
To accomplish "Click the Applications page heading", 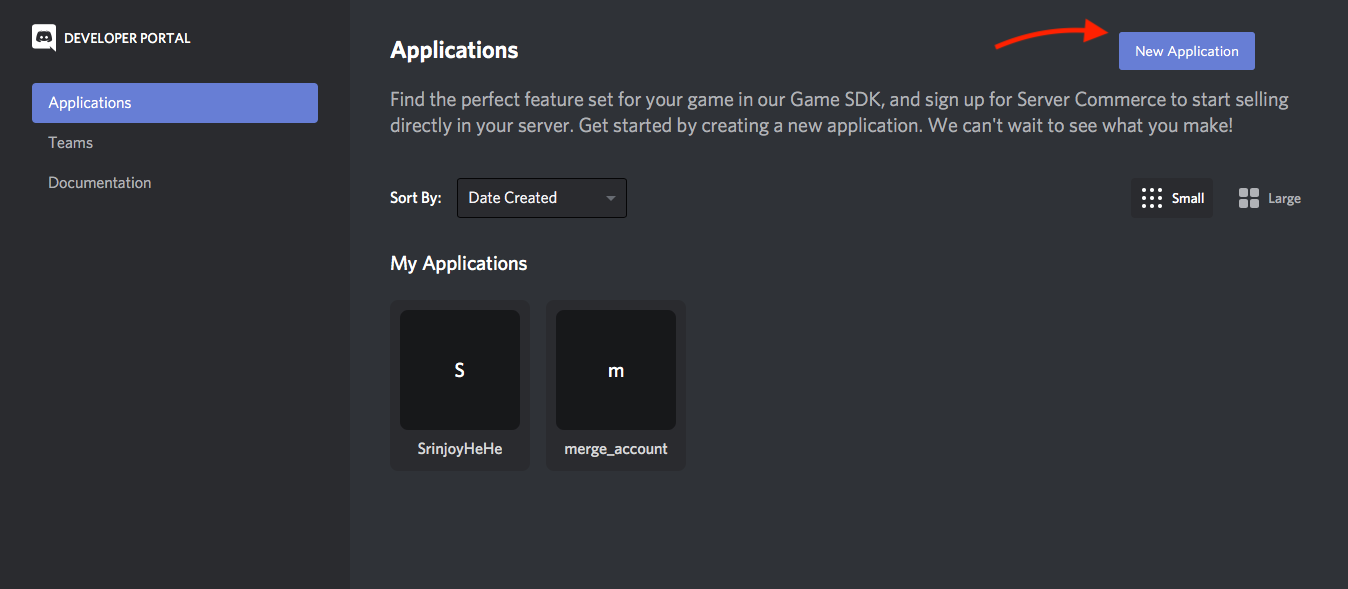I will click(x=454, y=50).
